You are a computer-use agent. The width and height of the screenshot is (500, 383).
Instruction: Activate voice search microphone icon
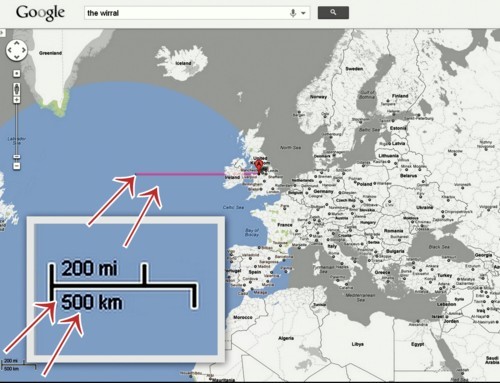(293, 13)
